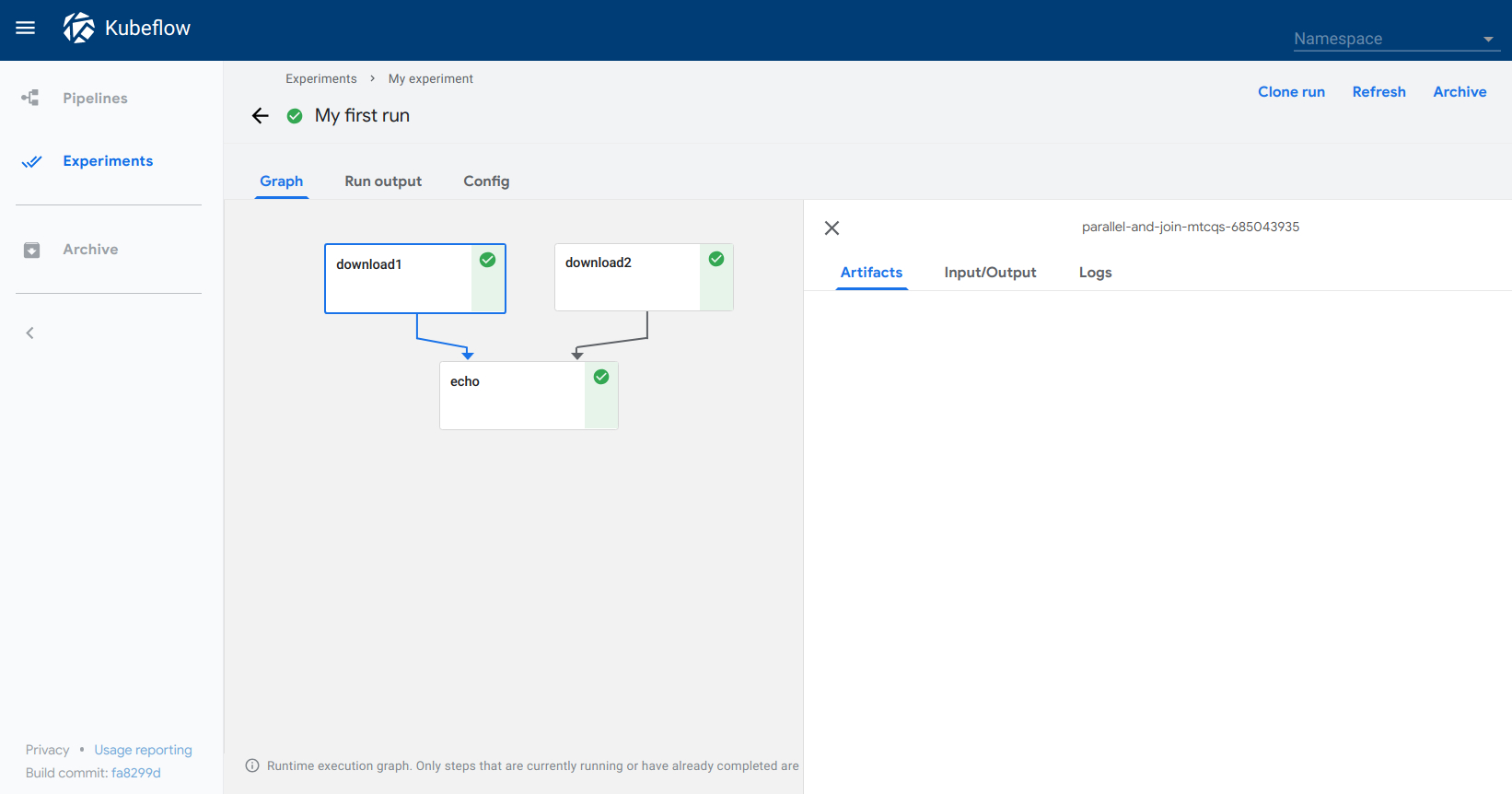
Task: Open the Config tab
Action: (x=486, y=181)
